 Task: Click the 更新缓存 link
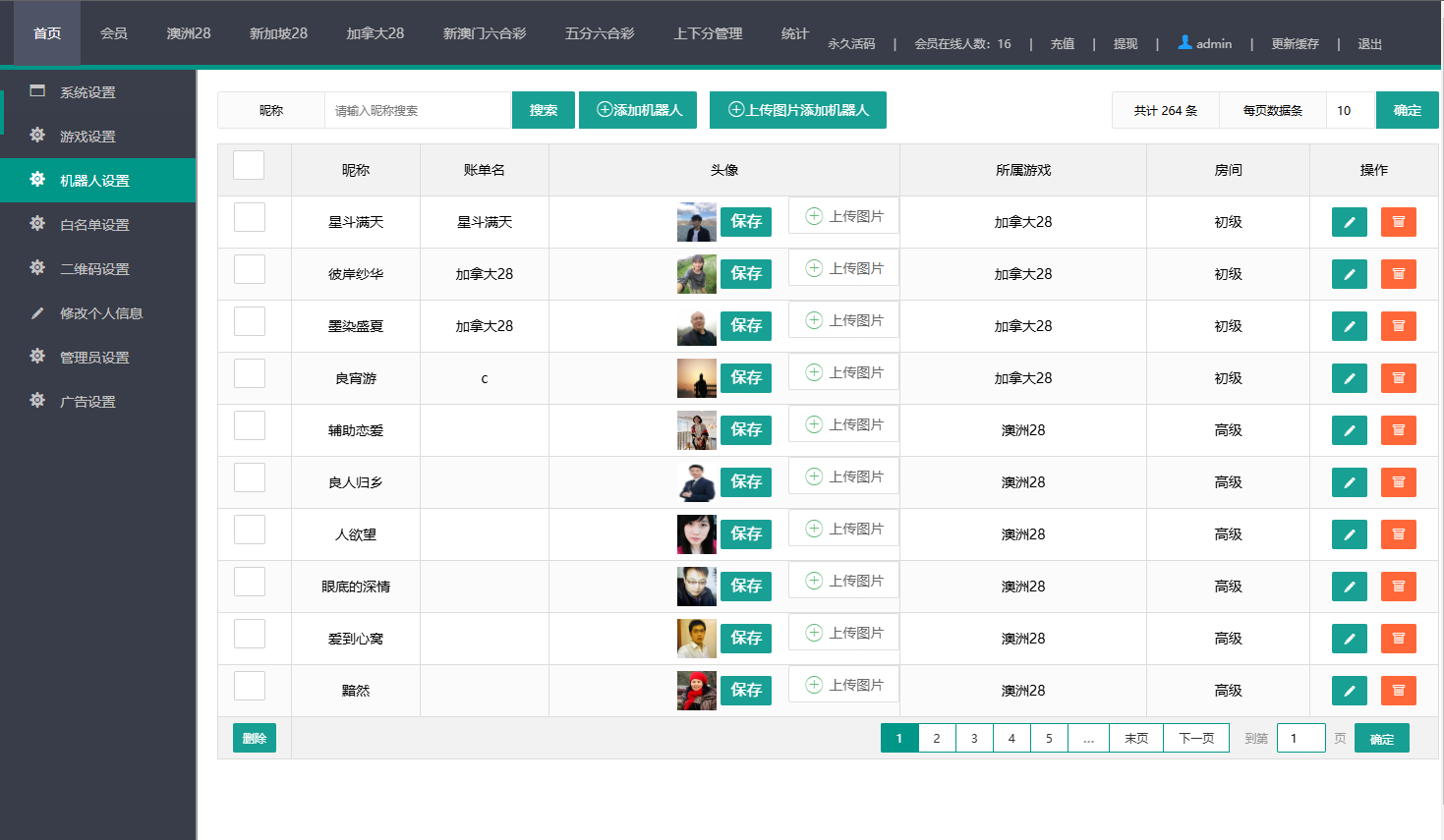(x=1295, y=44)
